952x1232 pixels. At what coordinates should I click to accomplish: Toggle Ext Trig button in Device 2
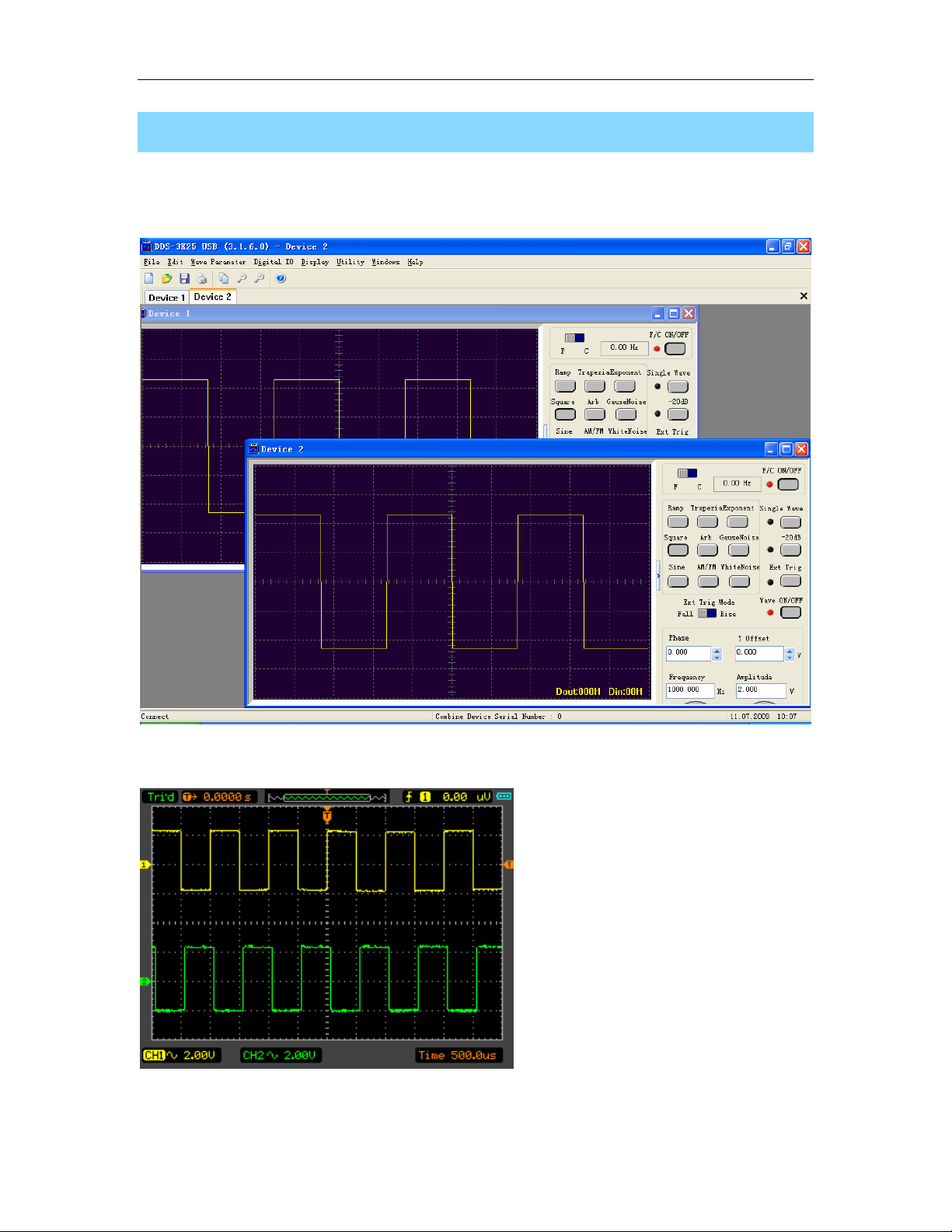pyautogui.click(x=790, y=581)
